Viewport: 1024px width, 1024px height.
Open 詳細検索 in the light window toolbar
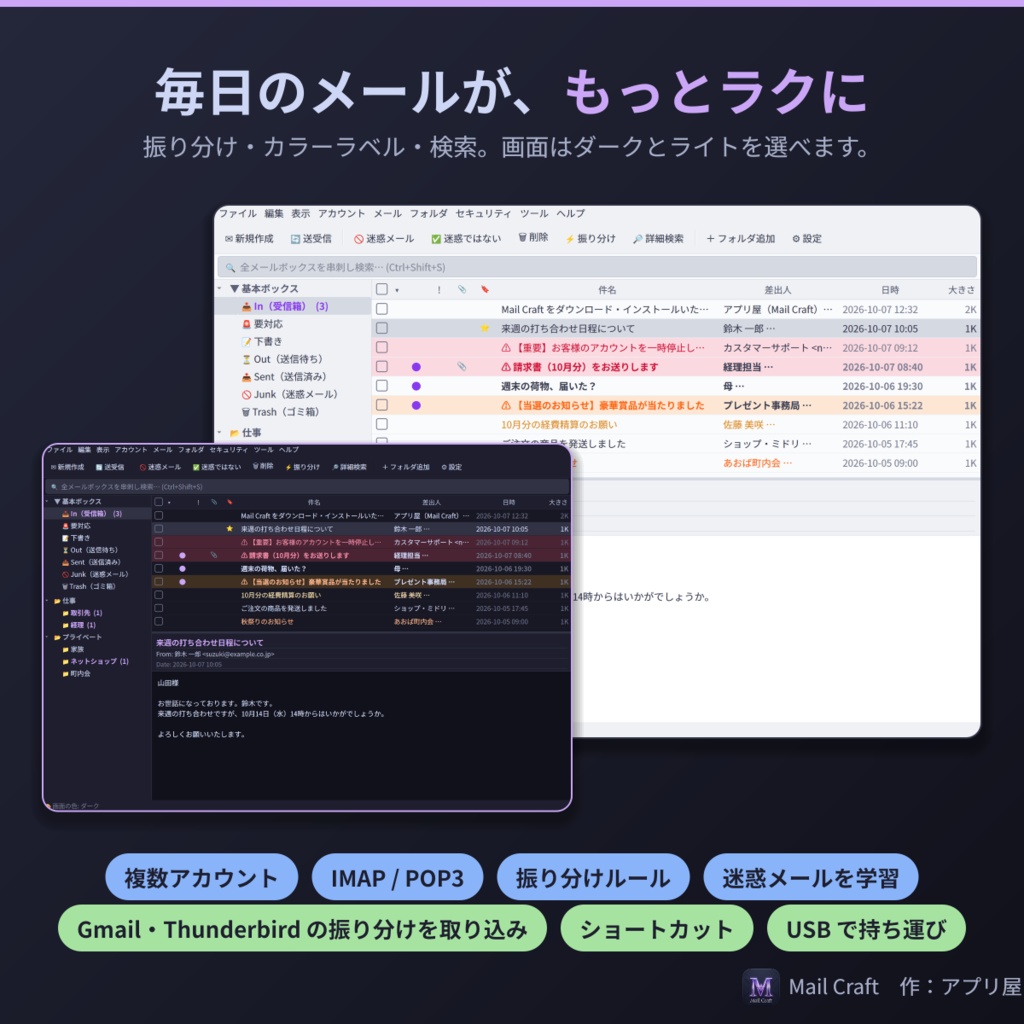pyautogui.click(x=658, y=238)
